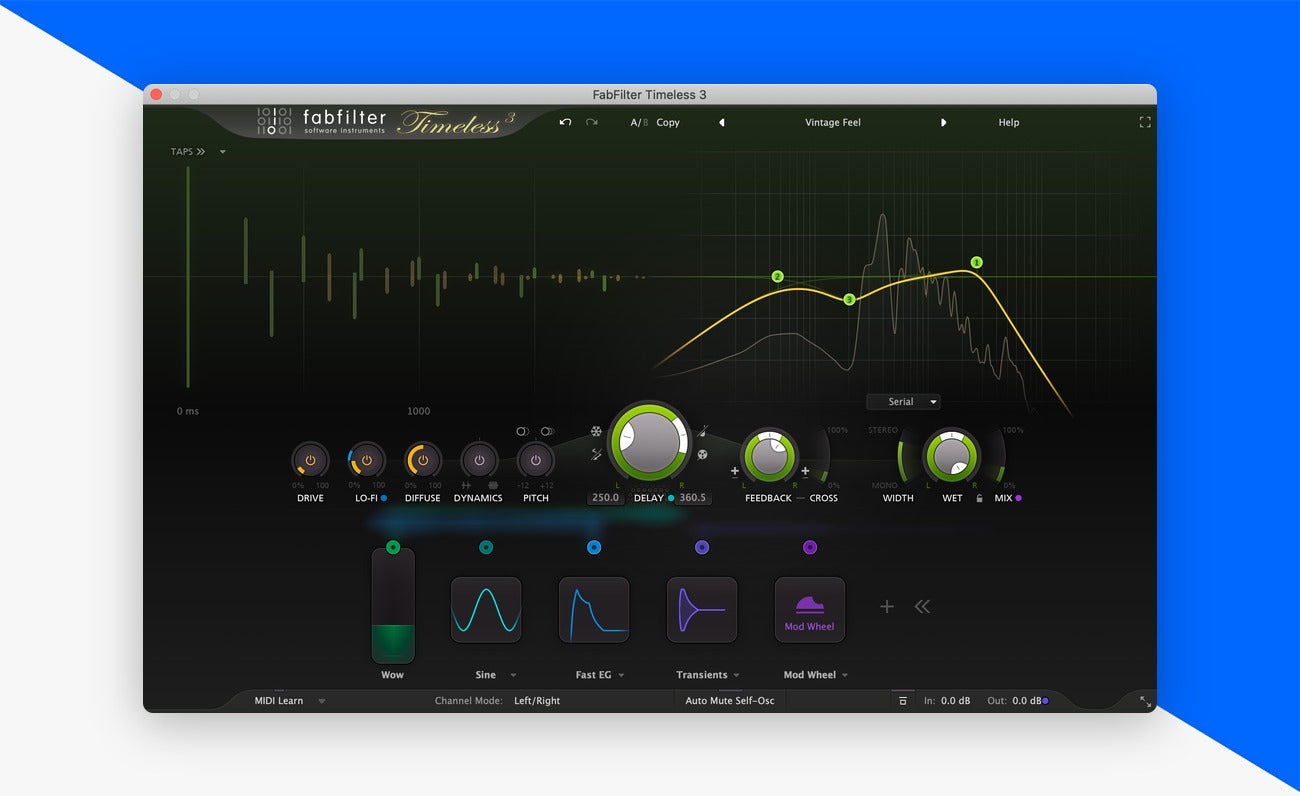This screenshot has height=796, width=1300.
Task: Click the plus icon right of Feedback knob
Action: [805, 471]
